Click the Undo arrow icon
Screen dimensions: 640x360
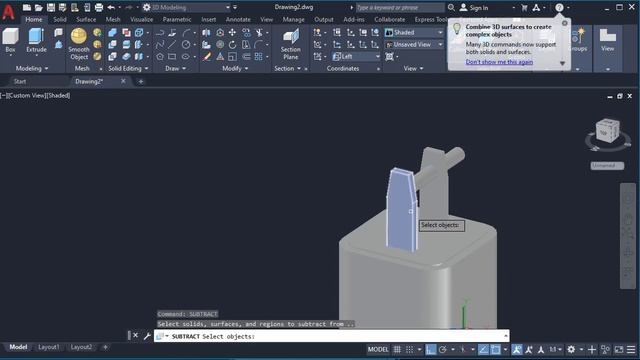111,7
